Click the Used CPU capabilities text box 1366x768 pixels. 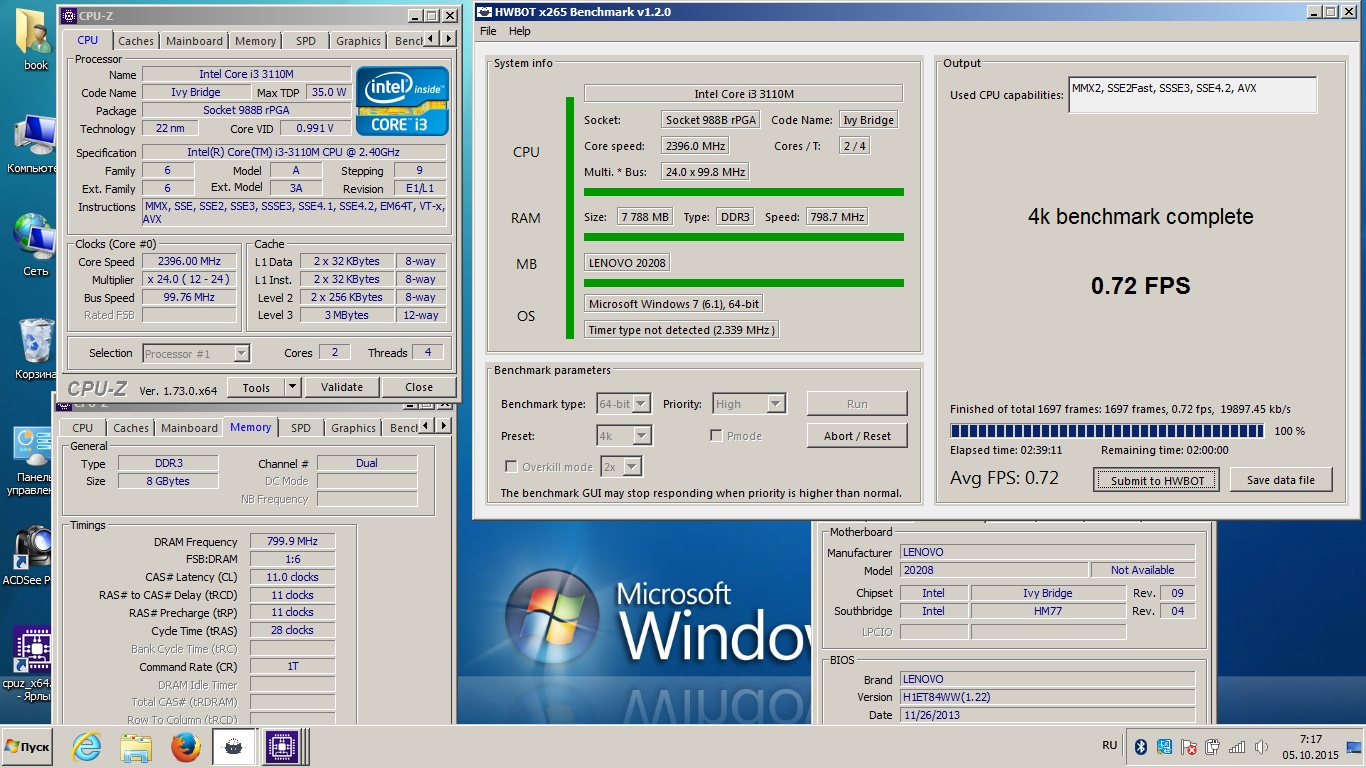coord(1192,95)
